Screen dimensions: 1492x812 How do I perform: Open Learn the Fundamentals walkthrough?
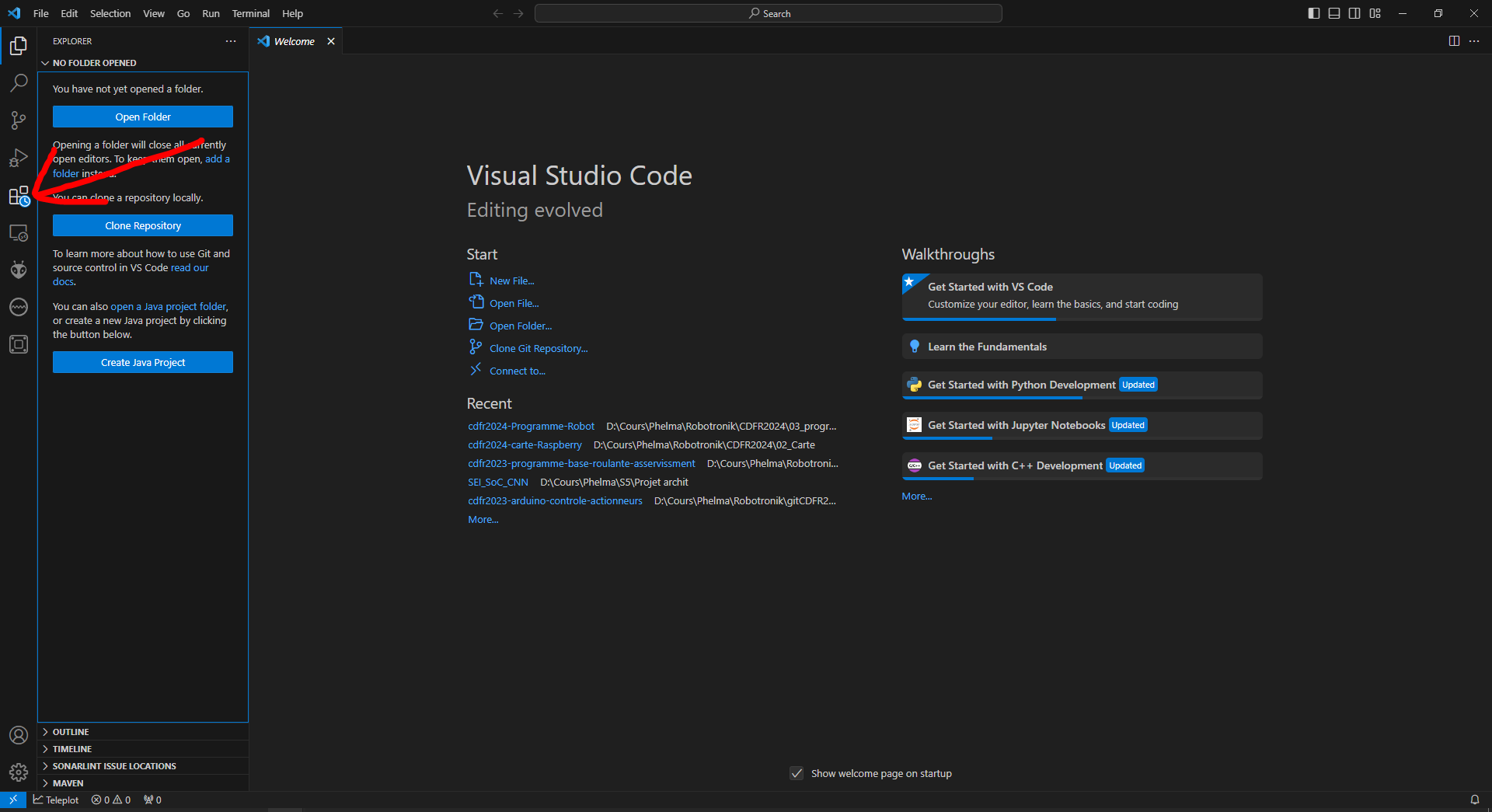(x=1082, y=347)
